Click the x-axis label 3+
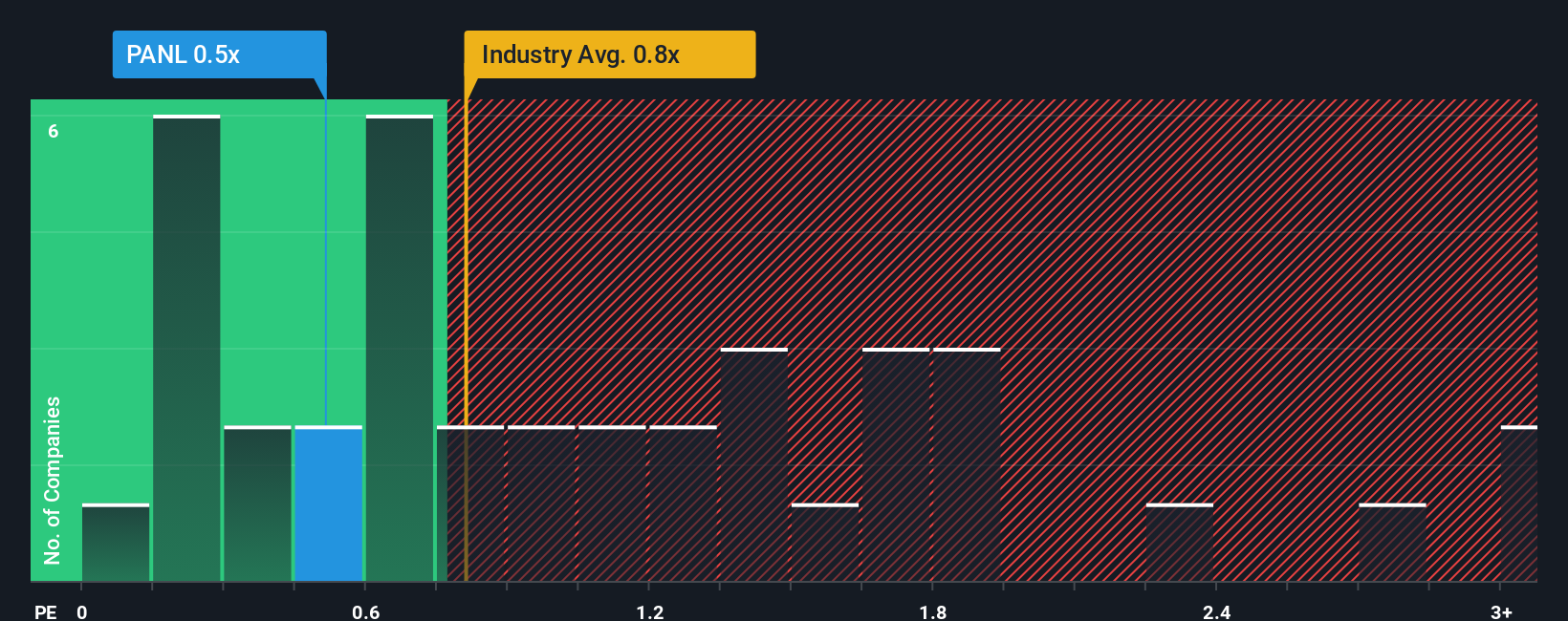The height and width of the screenshot is (621, 1568). [x=1502, y=611]
